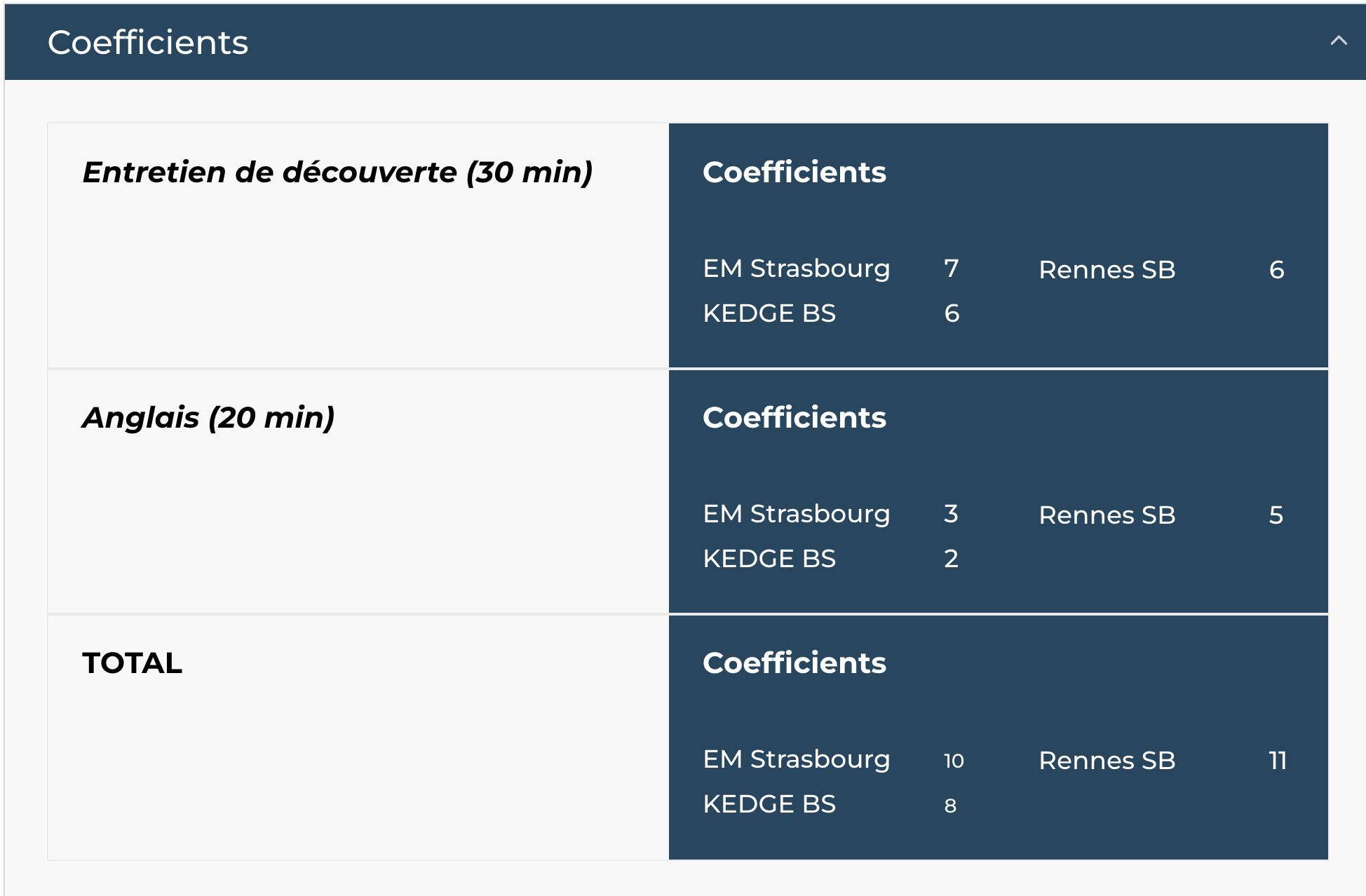Click Rennes SB in the Entretien de découverte row
Image resolution: width=1366 pixels, height=896 pixels.
pyautogui.click(x=1107, y=270)
